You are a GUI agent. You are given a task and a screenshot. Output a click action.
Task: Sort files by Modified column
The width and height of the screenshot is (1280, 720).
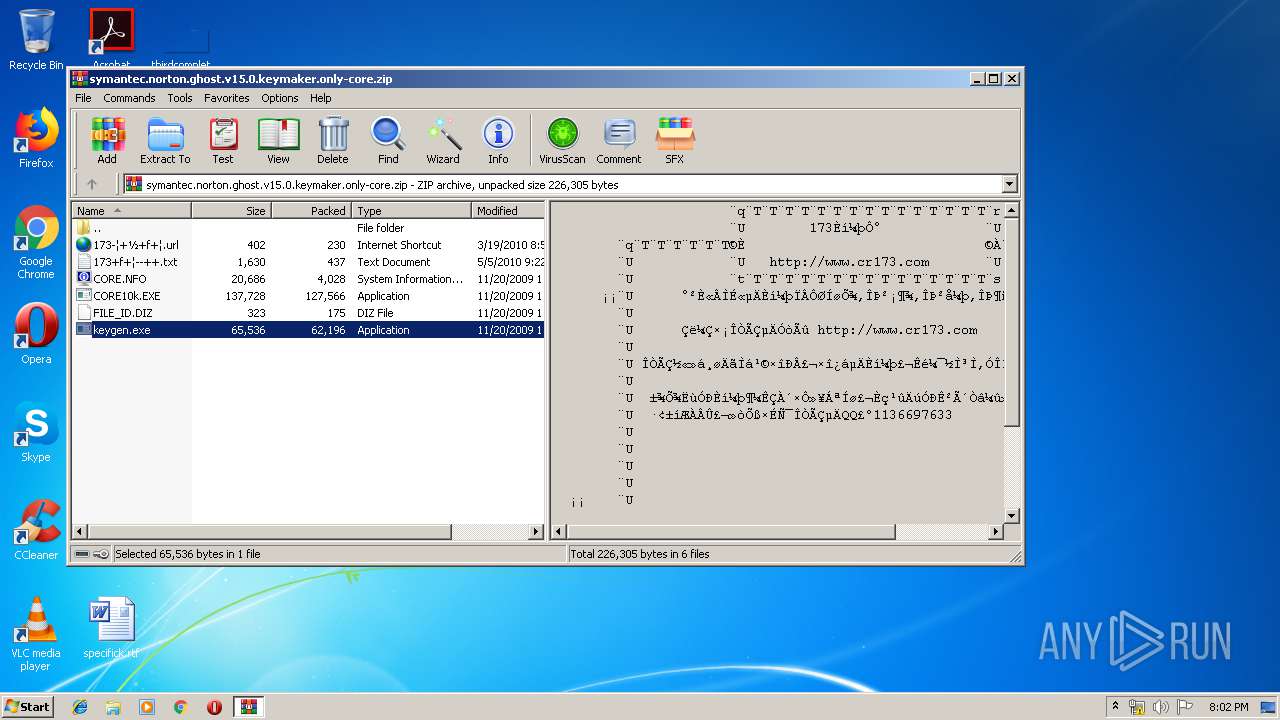507,211
